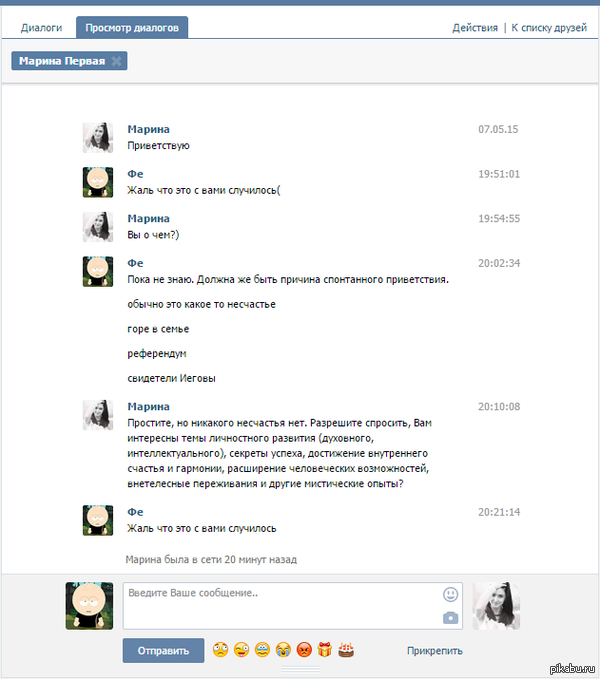600x680 pixels.
Task: Open Марина's avatar in the first message
Action: (97, 138)
